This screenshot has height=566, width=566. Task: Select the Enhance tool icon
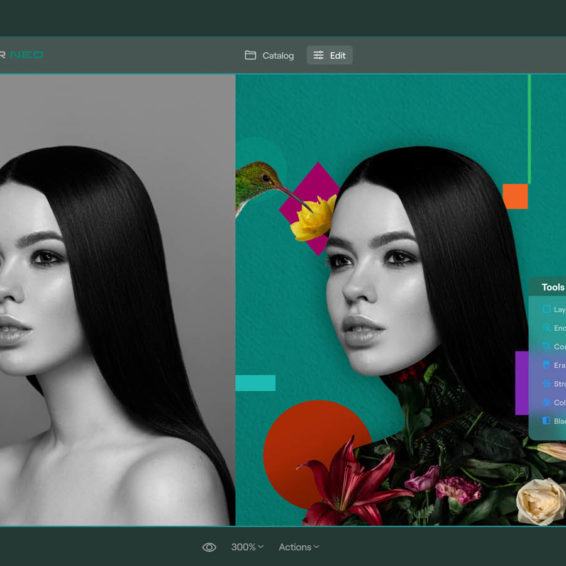547,328
